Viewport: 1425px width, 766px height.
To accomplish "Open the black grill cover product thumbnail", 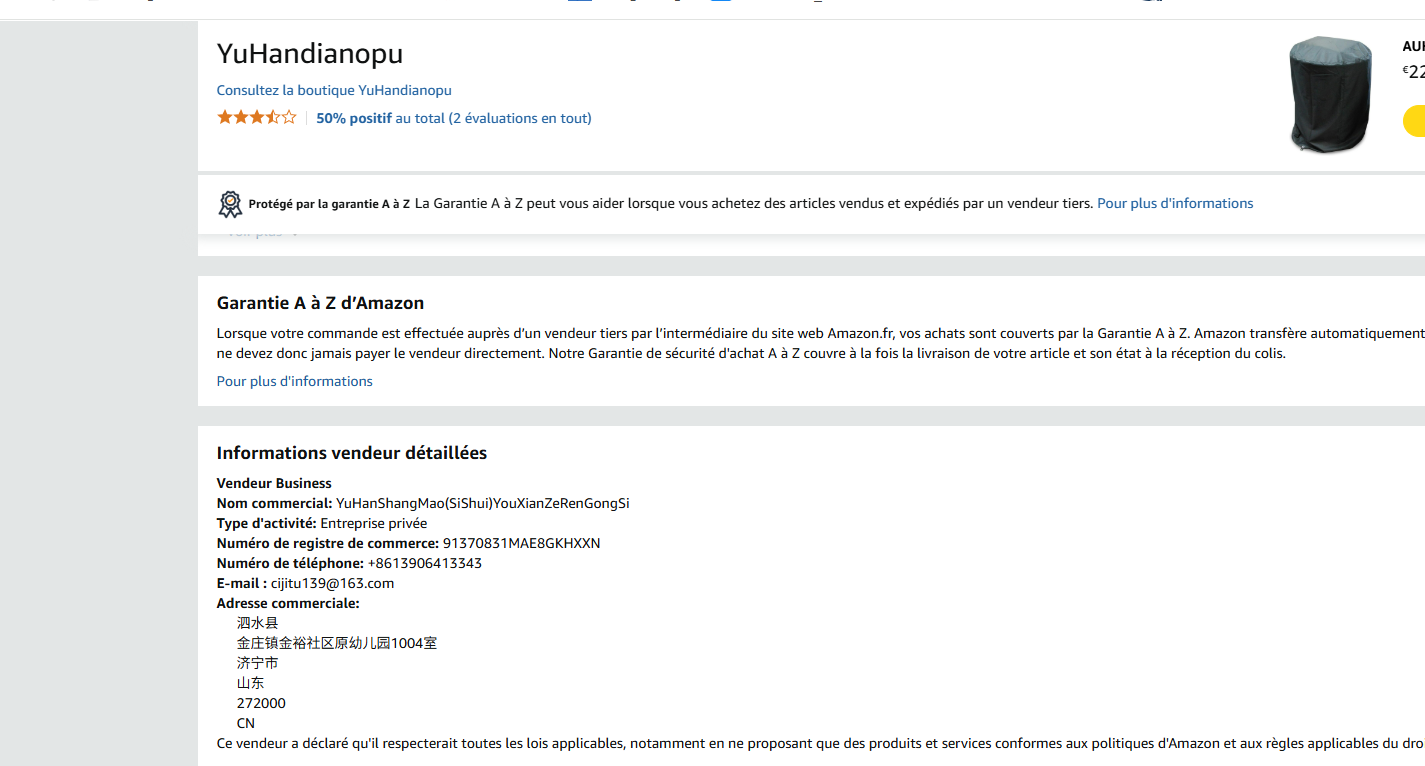I will pyautogui.click(x=1330, y=95).
